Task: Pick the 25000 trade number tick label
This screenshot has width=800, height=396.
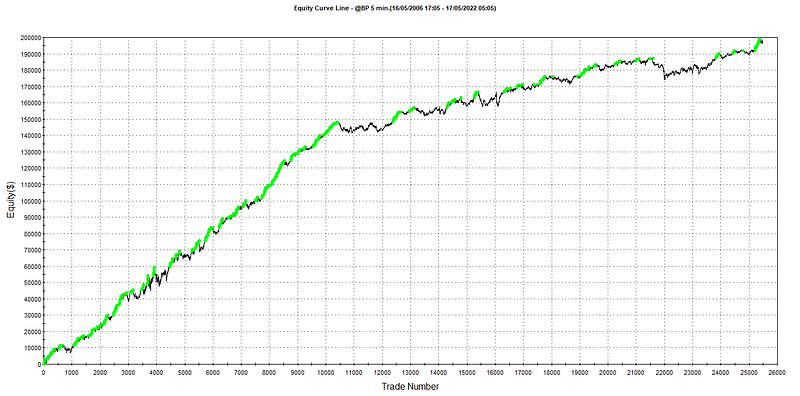Action: pos(748,373)
